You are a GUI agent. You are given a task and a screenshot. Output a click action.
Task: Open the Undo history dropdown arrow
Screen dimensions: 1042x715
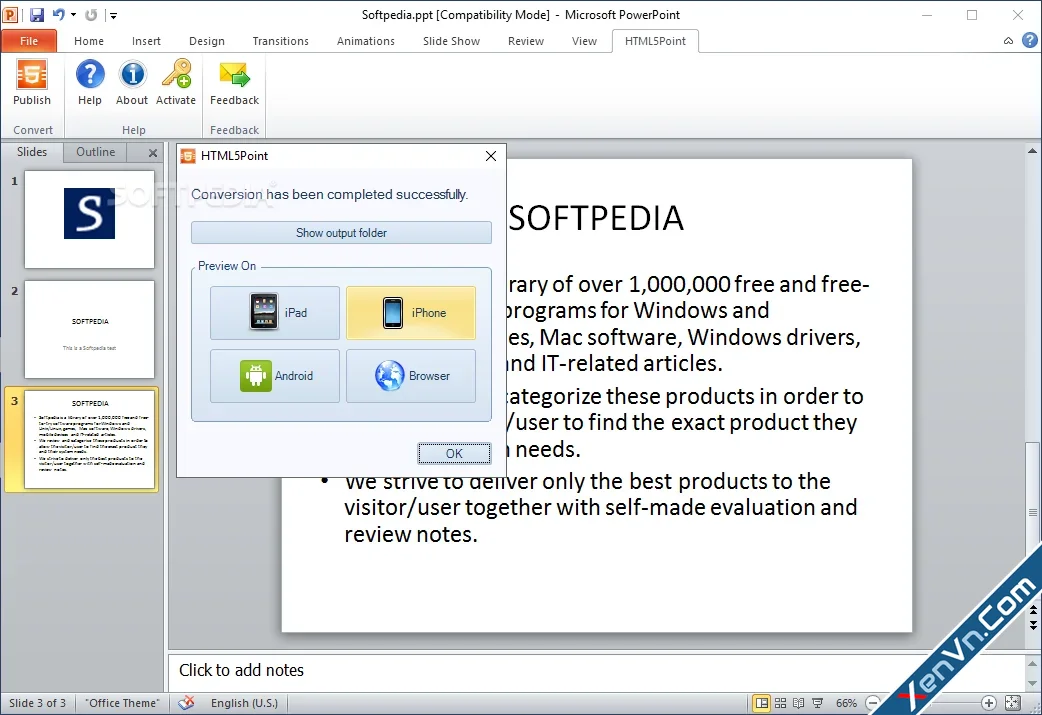coord(73,15)
